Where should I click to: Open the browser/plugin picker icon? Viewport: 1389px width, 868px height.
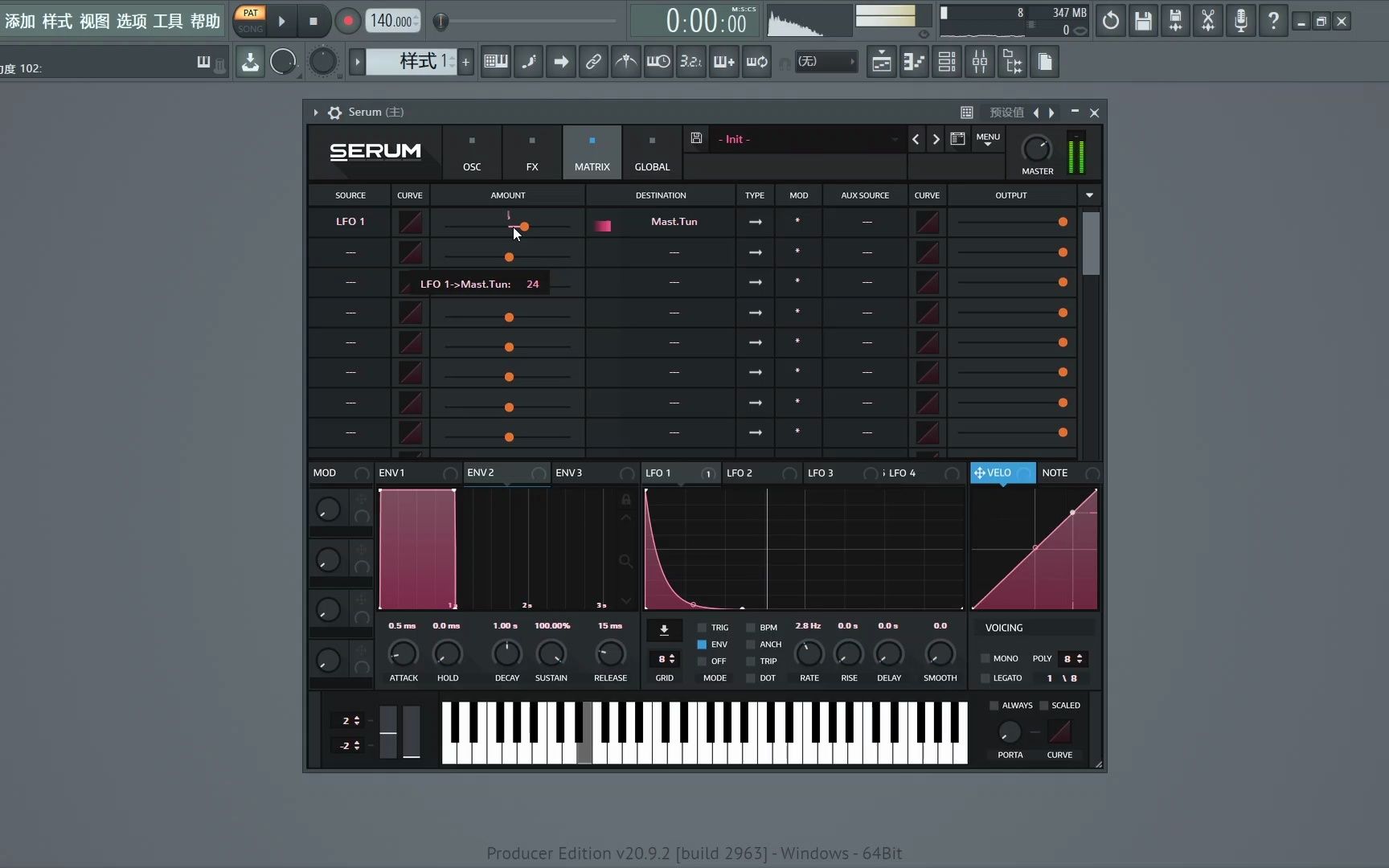pyautogui.click(x=1012, y=62)
